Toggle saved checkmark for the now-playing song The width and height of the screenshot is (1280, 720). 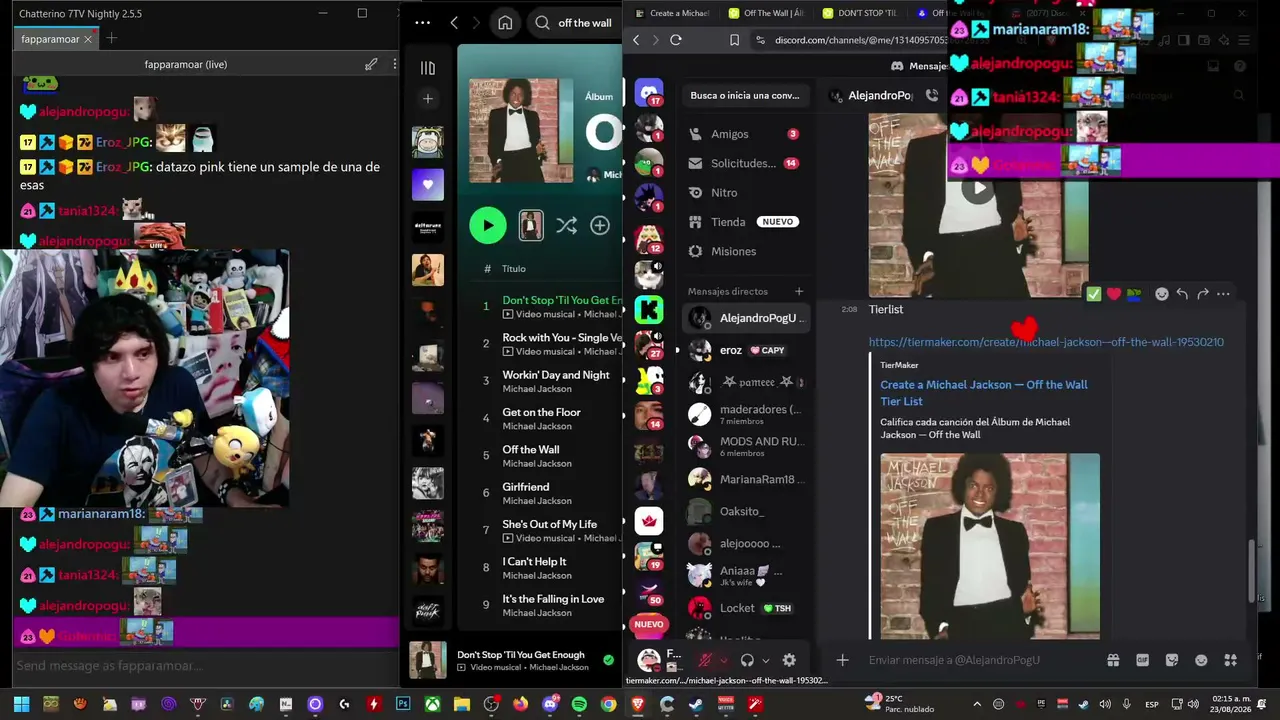[x=608, y=660]
